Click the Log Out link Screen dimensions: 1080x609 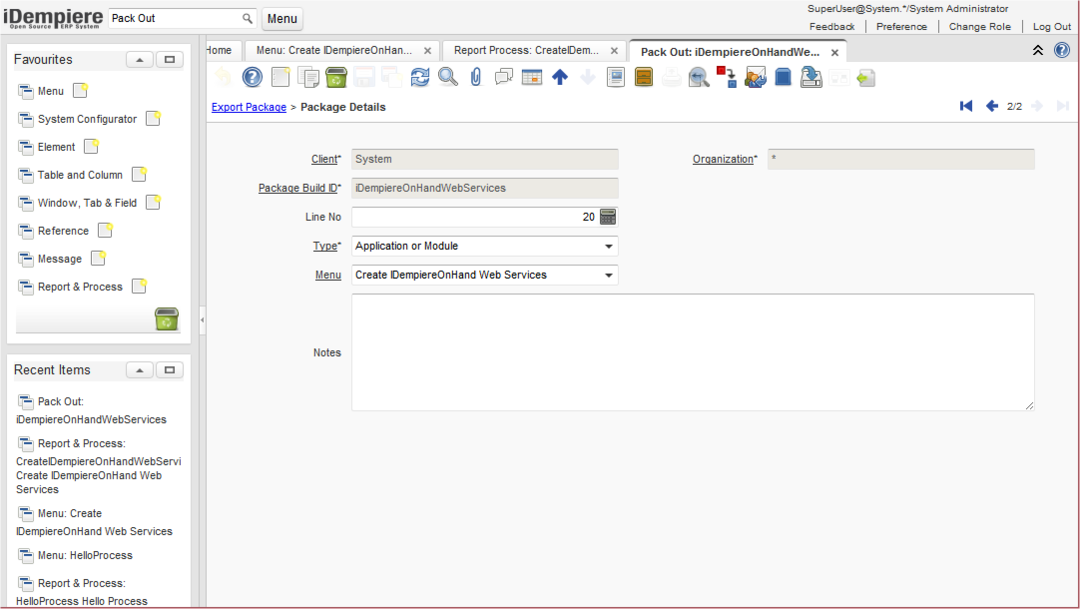click(1051, 27)
